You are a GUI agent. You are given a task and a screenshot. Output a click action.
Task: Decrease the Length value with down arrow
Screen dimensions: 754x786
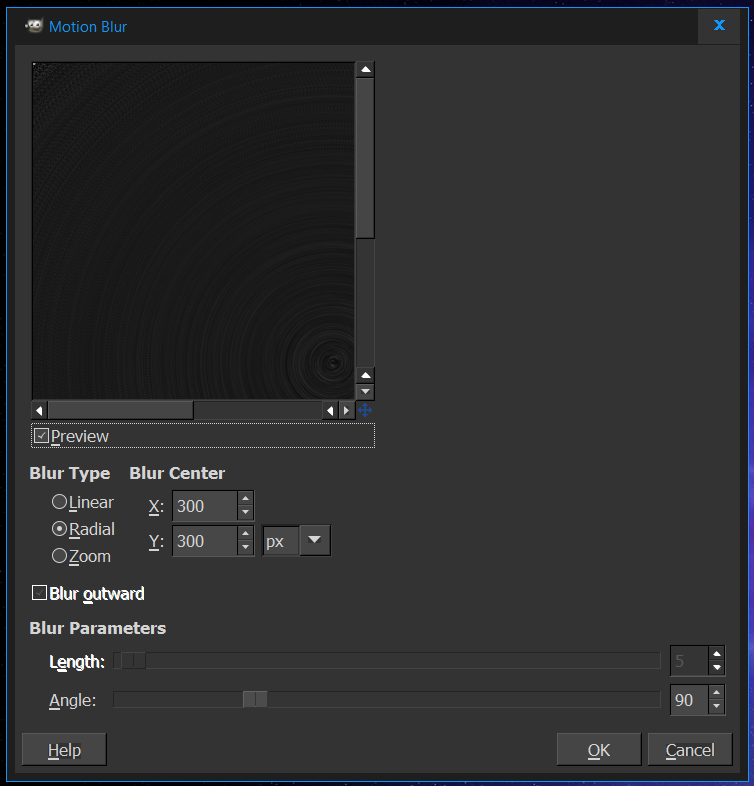[x=717, y=668]
